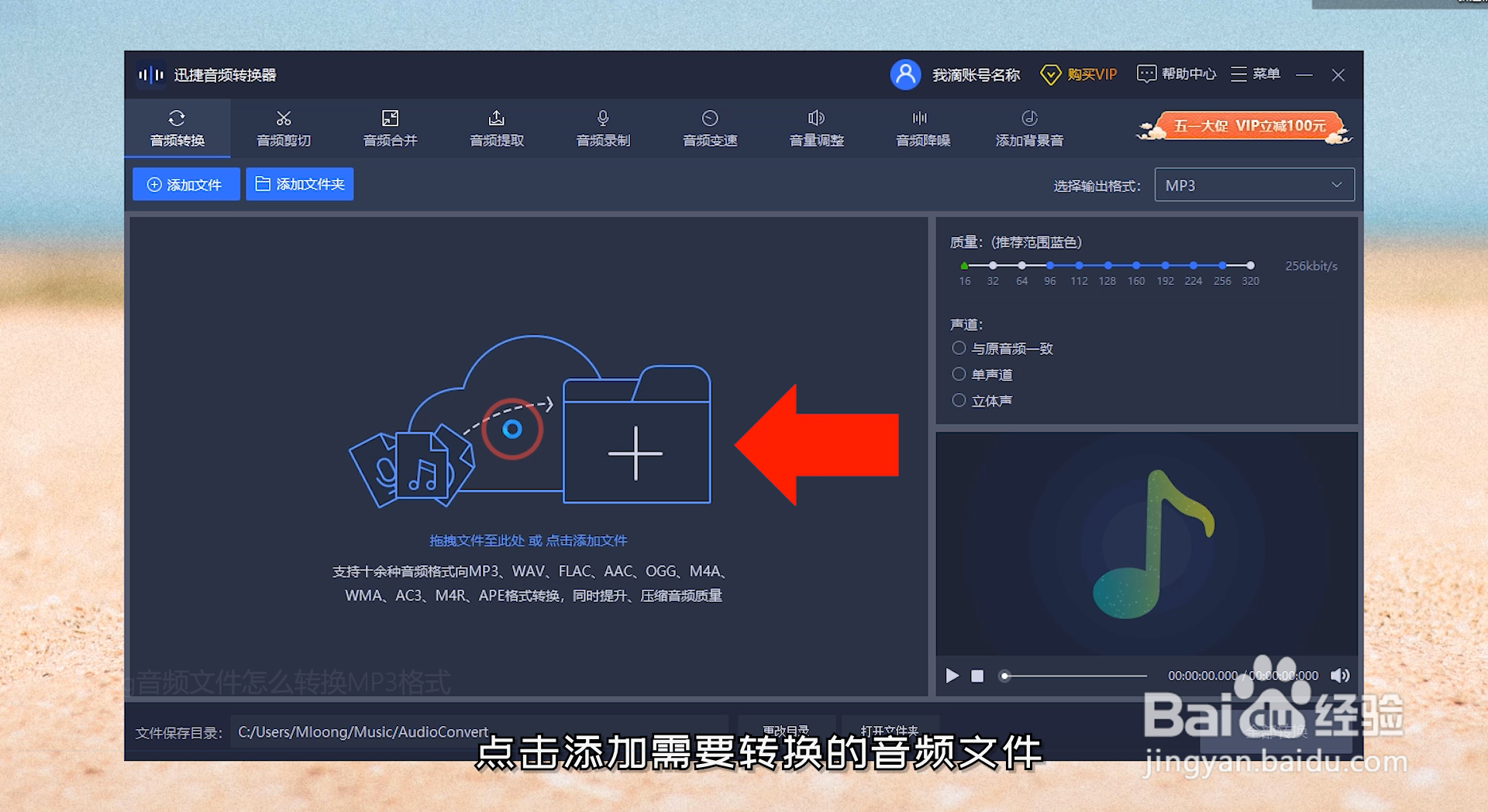Set quality slider to 16 kbit/s

pyautogui.click(x=964, y=266)
